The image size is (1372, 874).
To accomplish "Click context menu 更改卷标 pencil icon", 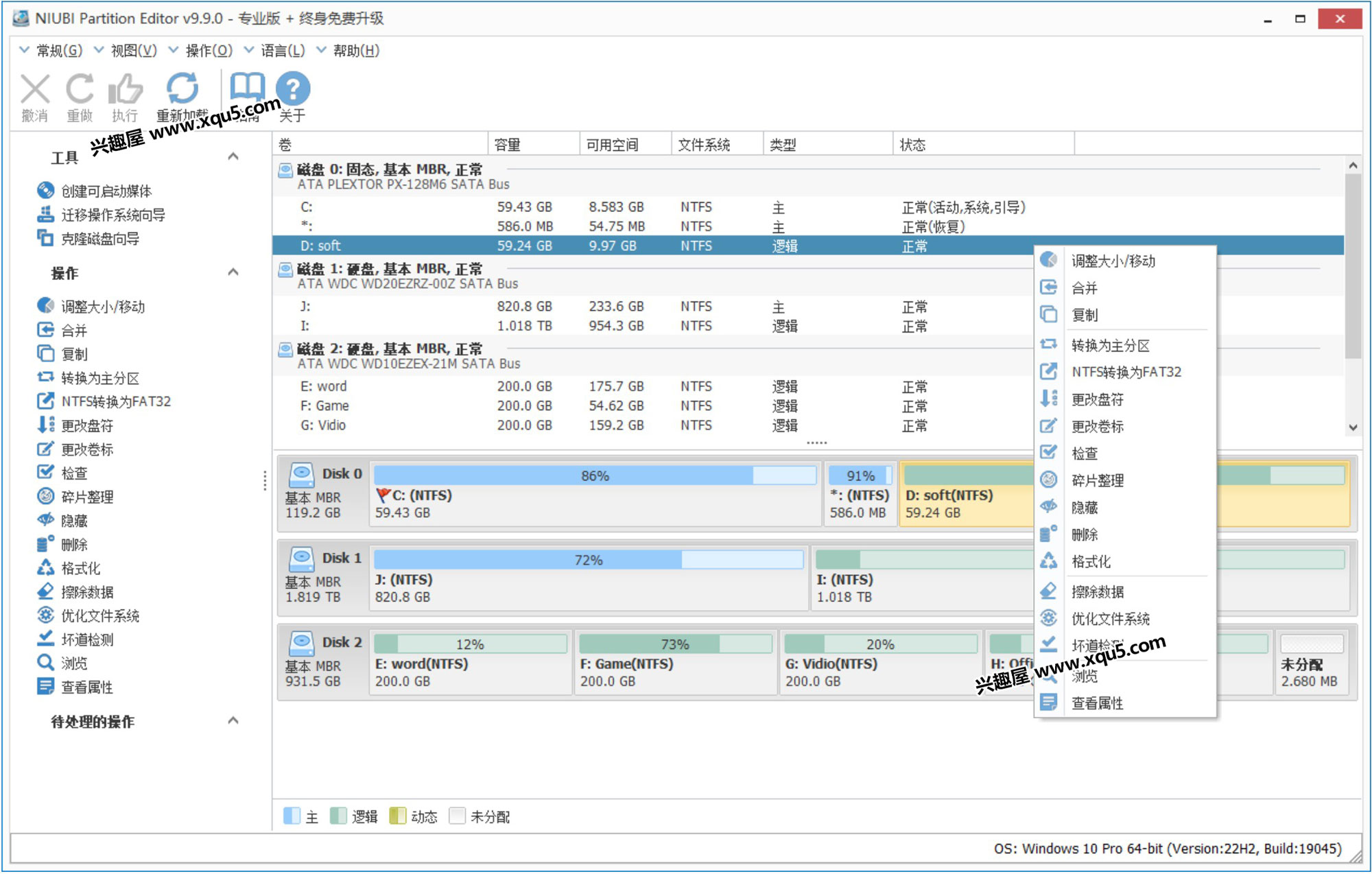I will click(1048, 426).
